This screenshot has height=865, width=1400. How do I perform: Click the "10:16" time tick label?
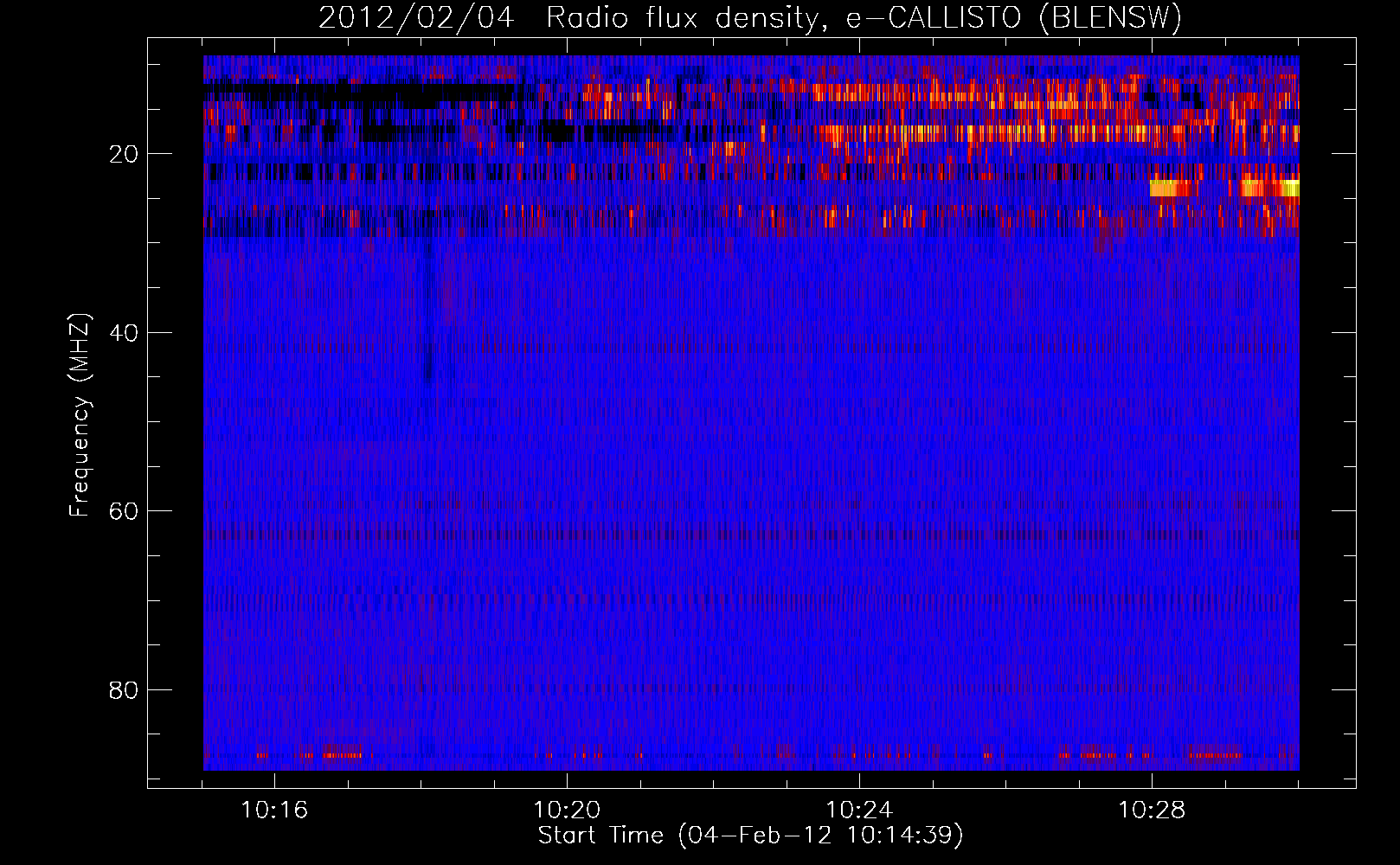pos(274,811)
